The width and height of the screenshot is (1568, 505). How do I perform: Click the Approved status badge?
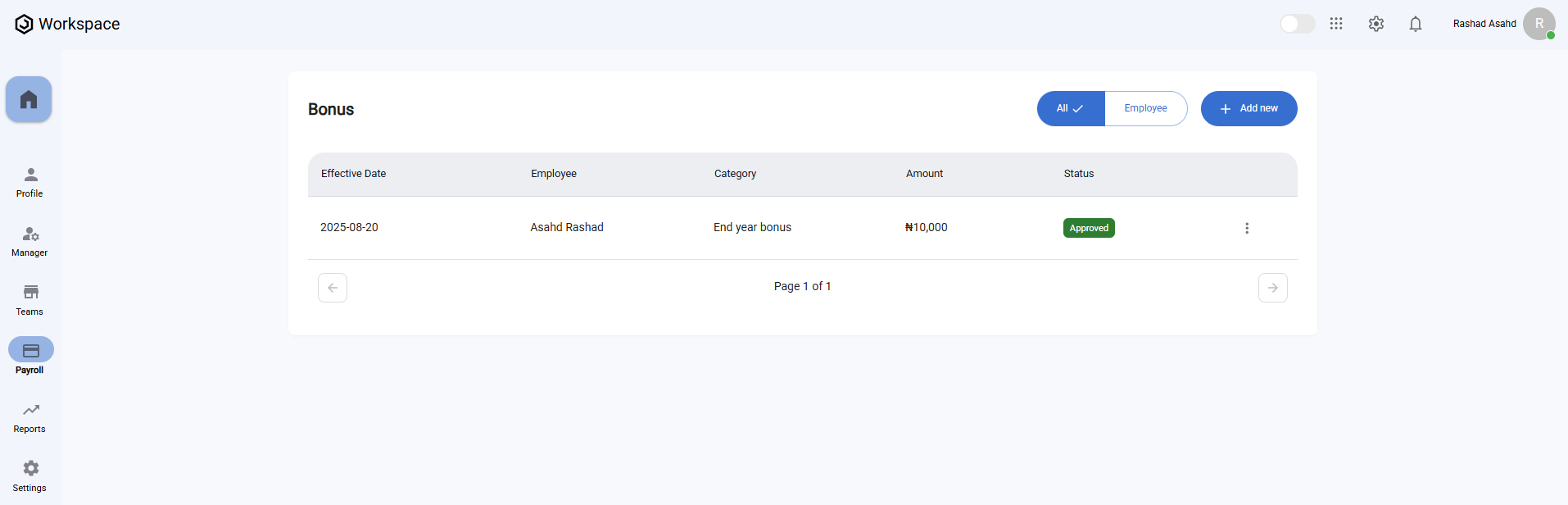tap(1089, 228)
